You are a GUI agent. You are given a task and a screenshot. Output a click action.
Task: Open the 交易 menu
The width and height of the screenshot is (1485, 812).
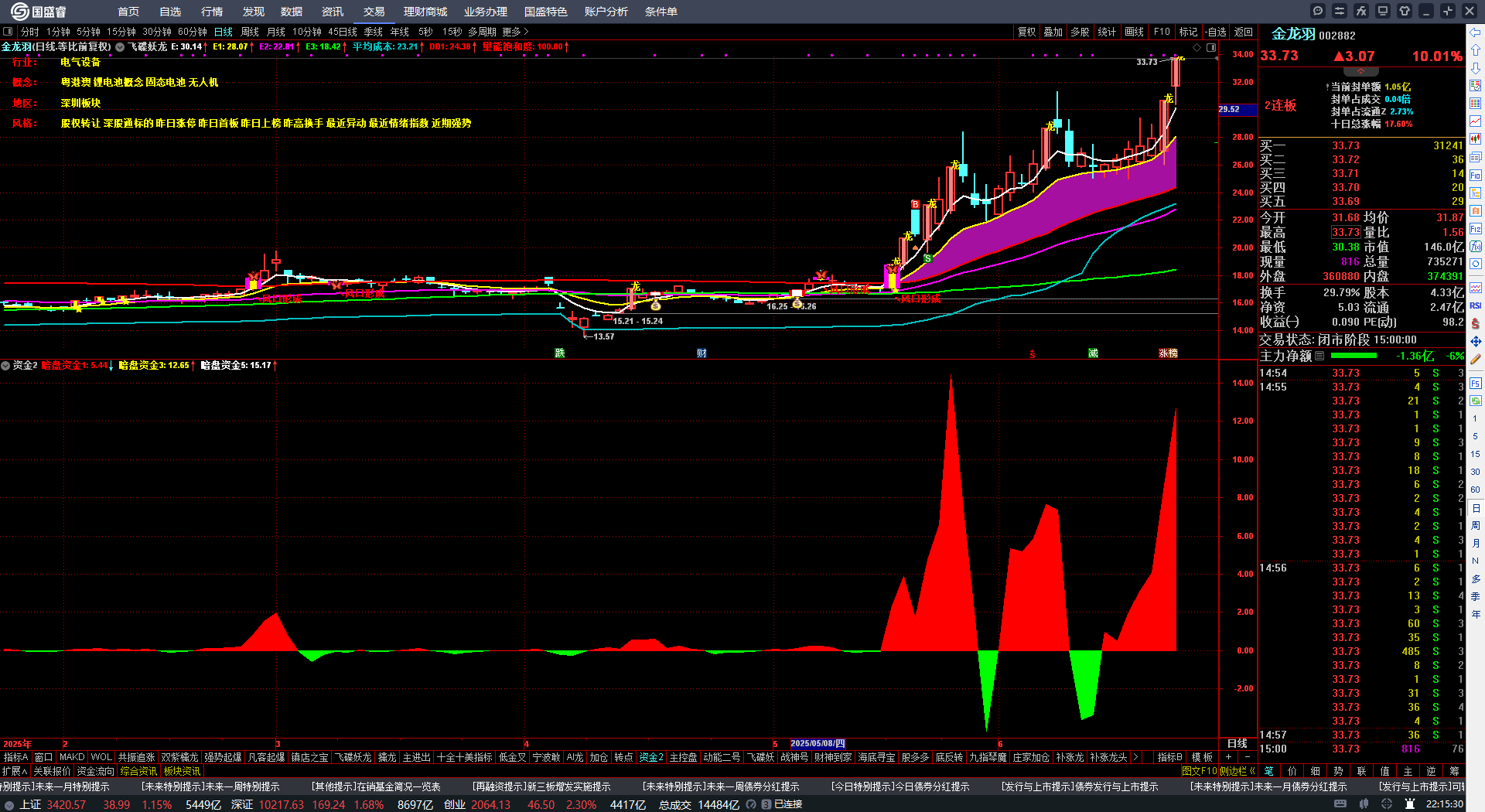click(x=374, y=12)
